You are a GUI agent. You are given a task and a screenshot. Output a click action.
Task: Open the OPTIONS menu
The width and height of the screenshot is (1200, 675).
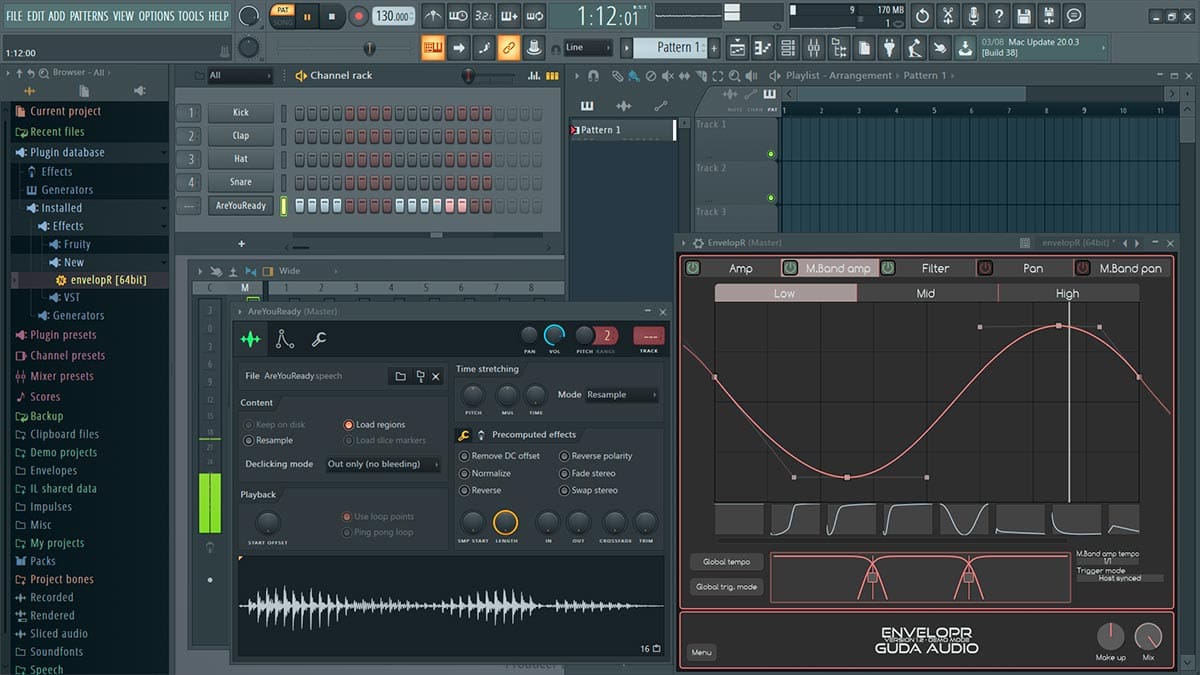156,16
